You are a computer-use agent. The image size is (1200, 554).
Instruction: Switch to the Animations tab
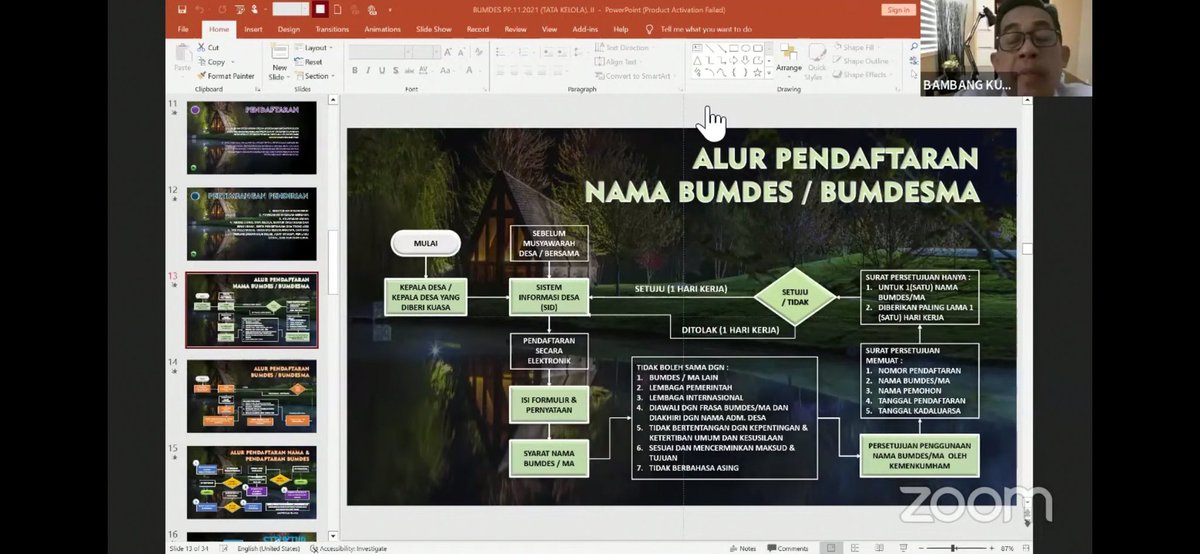(382, 29)
